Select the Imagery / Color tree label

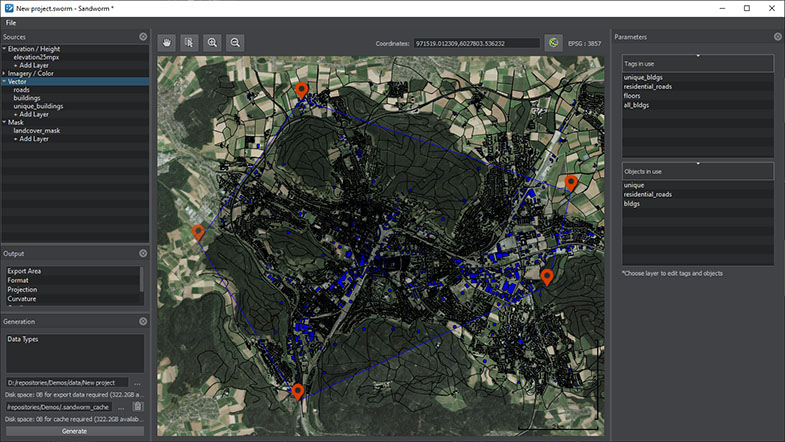31,73
